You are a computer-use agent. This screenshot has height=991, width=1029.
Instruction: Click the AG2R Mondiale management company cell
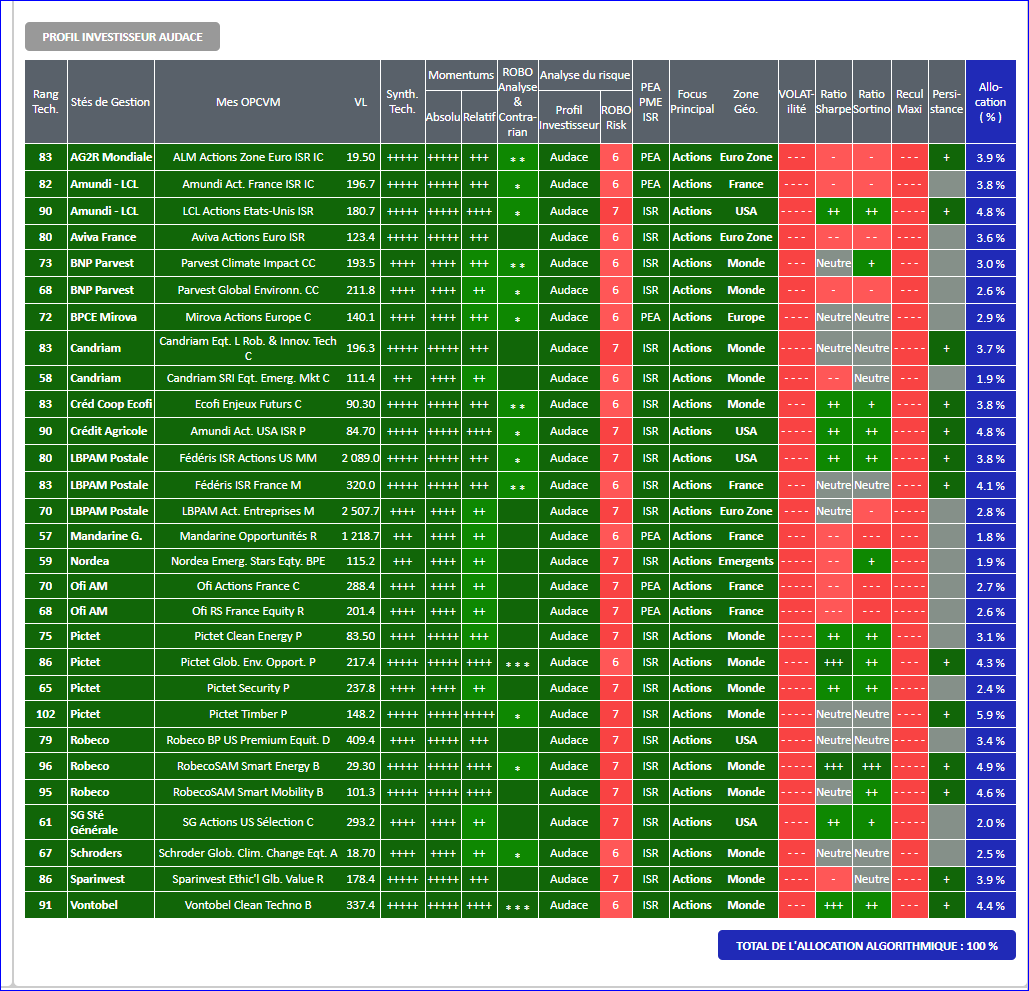[x=111, y=157]
